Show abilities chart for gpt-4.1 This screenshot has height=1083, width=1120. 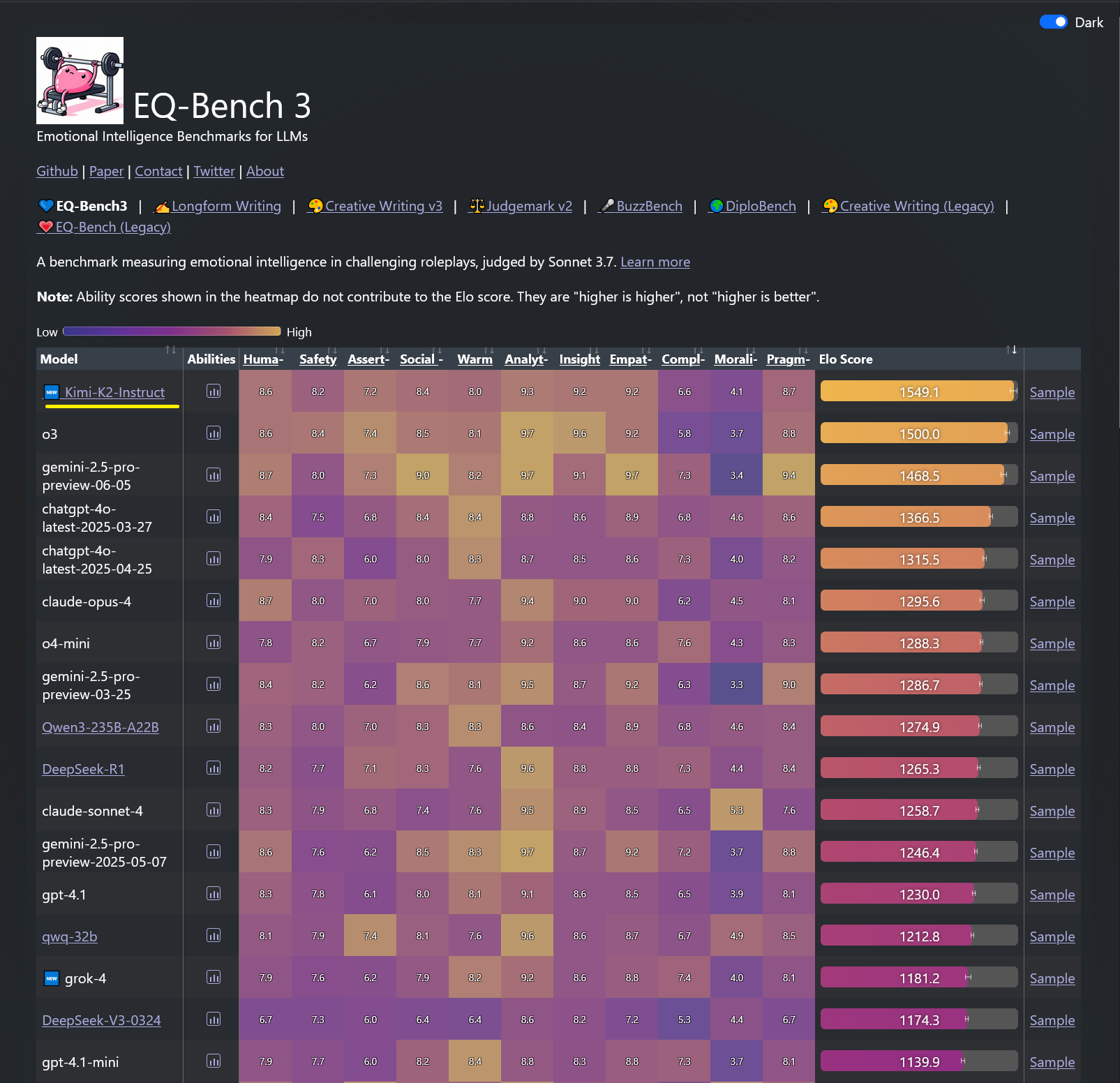click(214, 894)
